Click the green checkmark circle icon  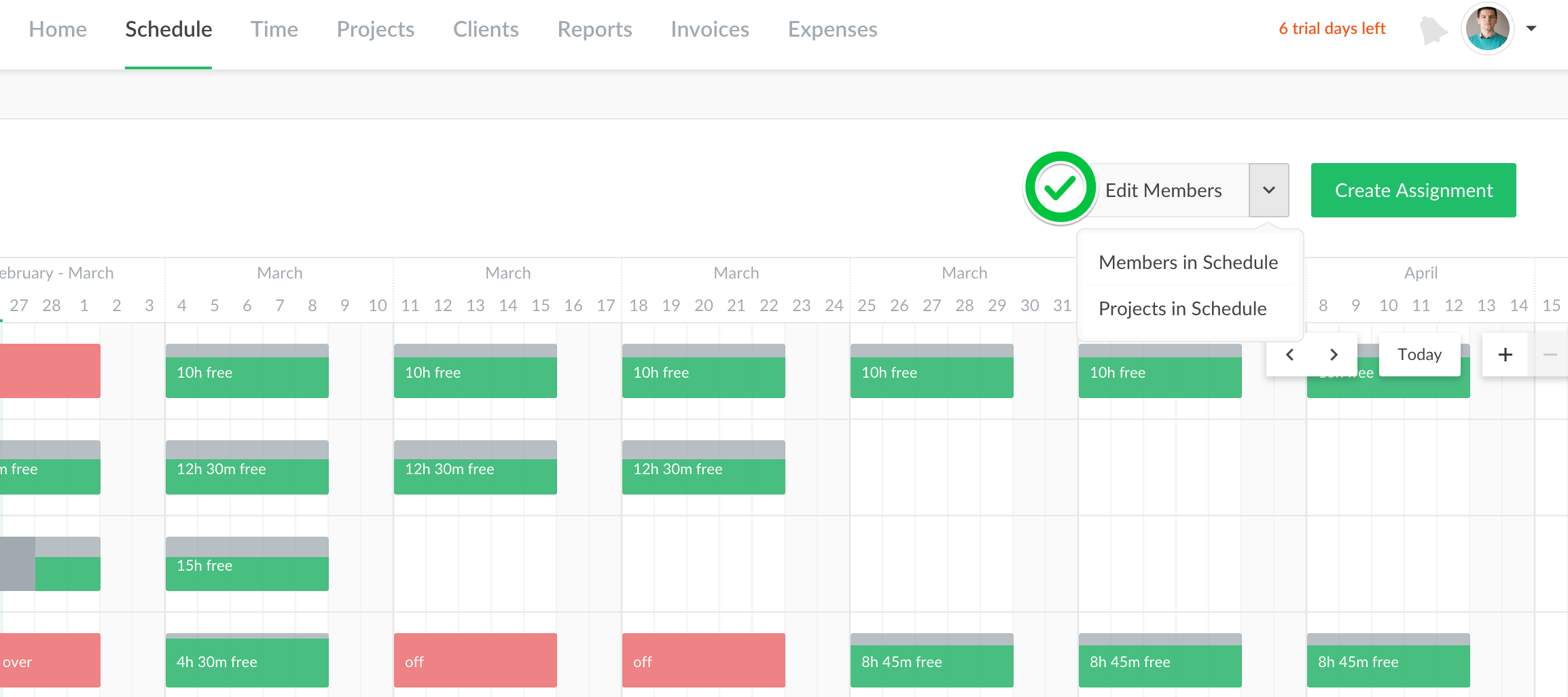coord(1059,188)
